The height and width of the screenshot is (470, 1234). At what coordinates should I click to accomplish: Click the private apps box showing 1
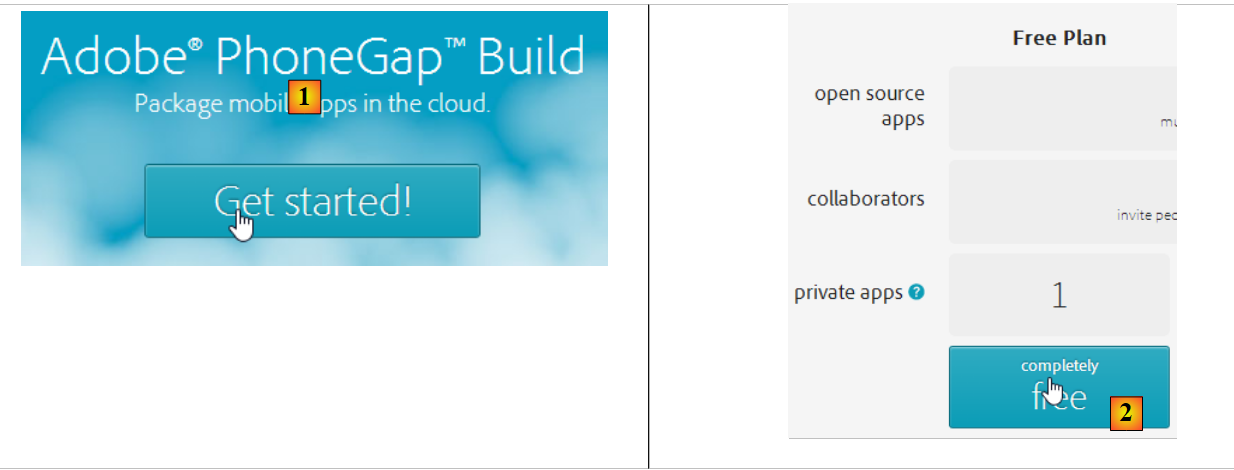point(1058,295)
